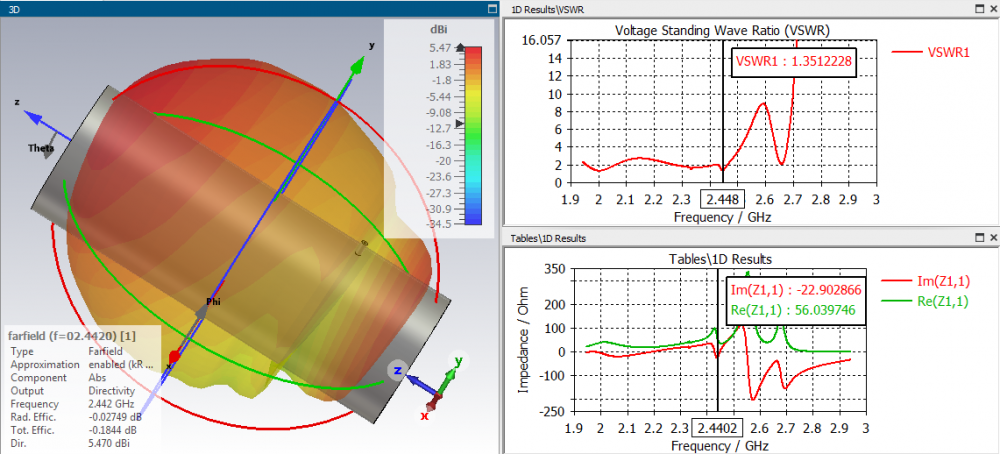
Task: Close the Tables\1D Results window
Action: coord(994,238)
